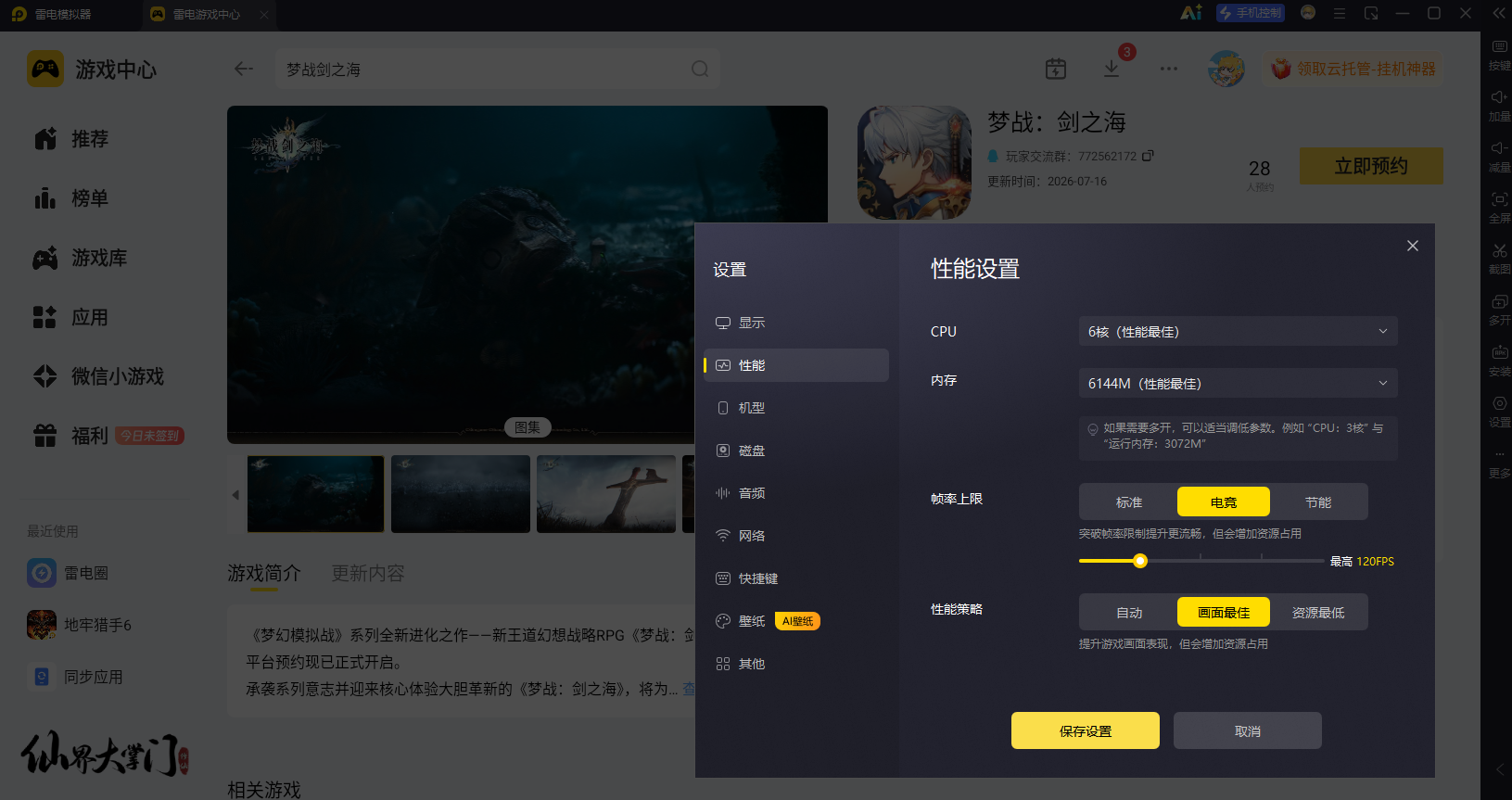This screenshot has height=800, width=1512.
Task: Go to 推荐 in left navigation
Action: coord(71,139)
